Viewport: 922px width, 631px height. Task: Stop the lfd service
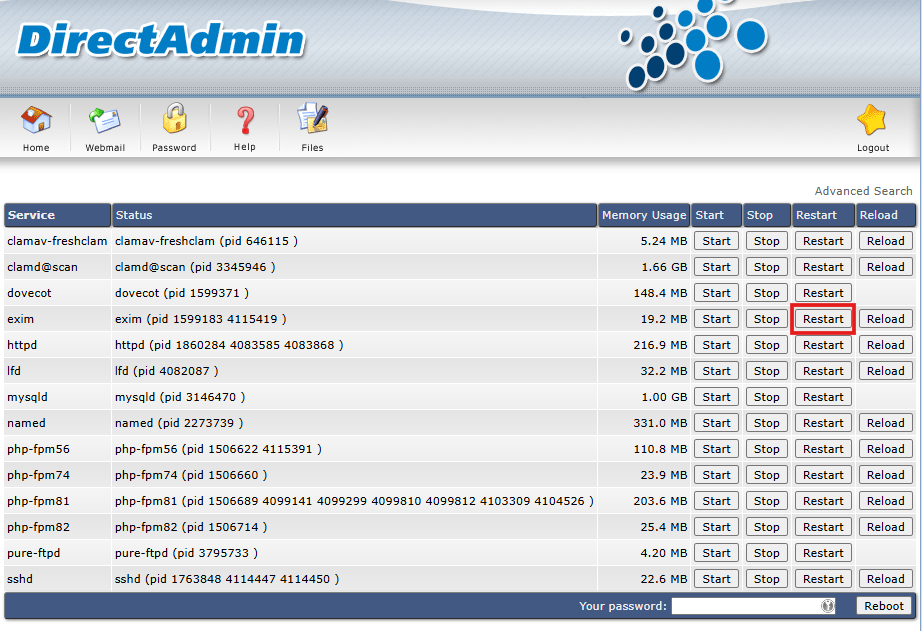pyautogui.click(x=766, y=371)
